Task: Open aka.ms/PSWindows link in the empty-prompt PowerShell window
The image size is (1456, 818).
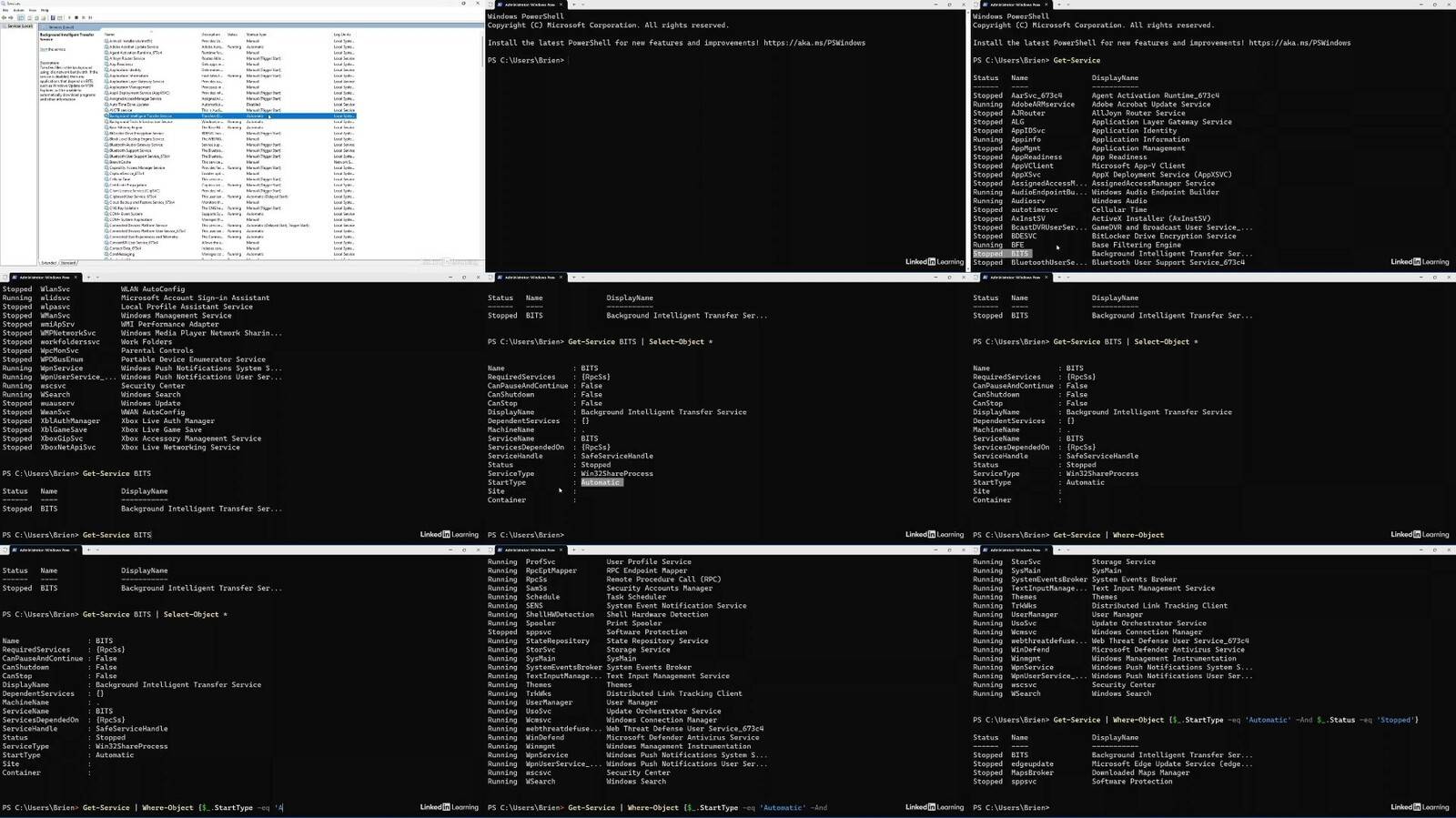Action: (814, 43)
